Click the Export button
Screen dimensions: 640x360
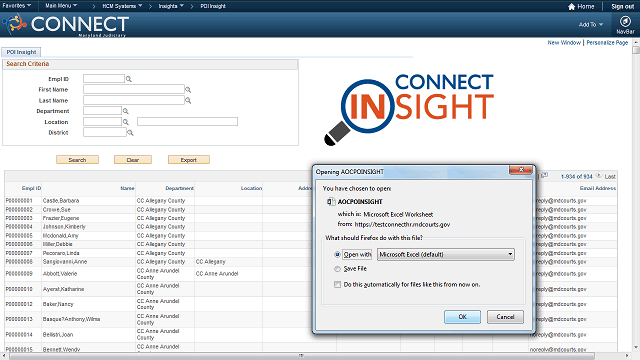tap(189, 160)
